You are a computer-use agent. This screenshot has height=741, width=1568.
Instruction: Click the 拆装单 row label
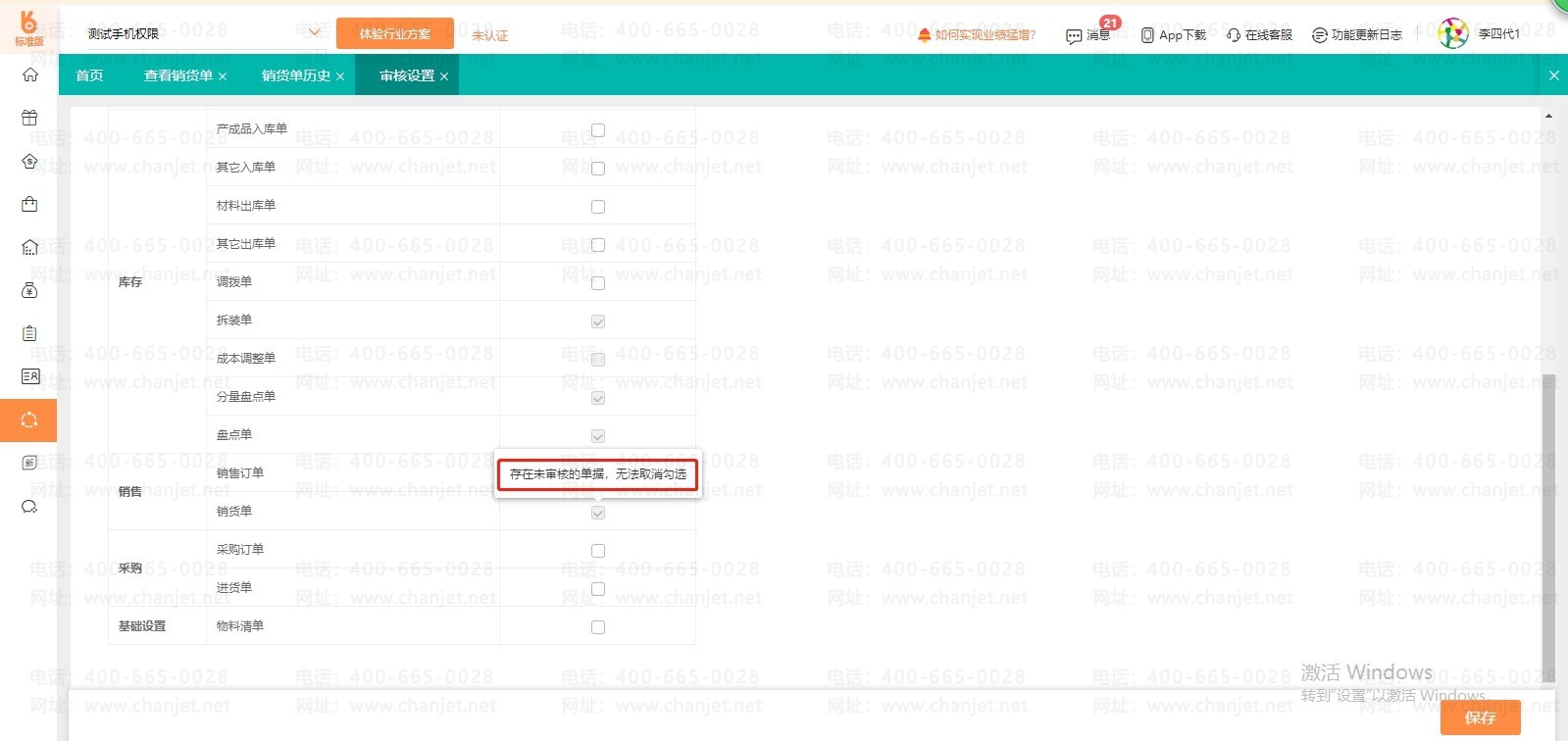pos(234,321)
